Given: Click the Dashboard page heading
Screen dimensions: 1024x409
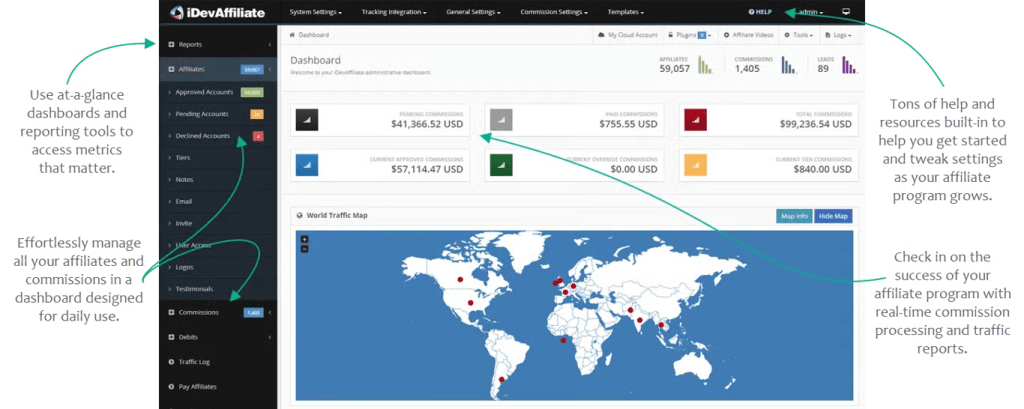Looking at the screenshot, I should pos(315,60).
